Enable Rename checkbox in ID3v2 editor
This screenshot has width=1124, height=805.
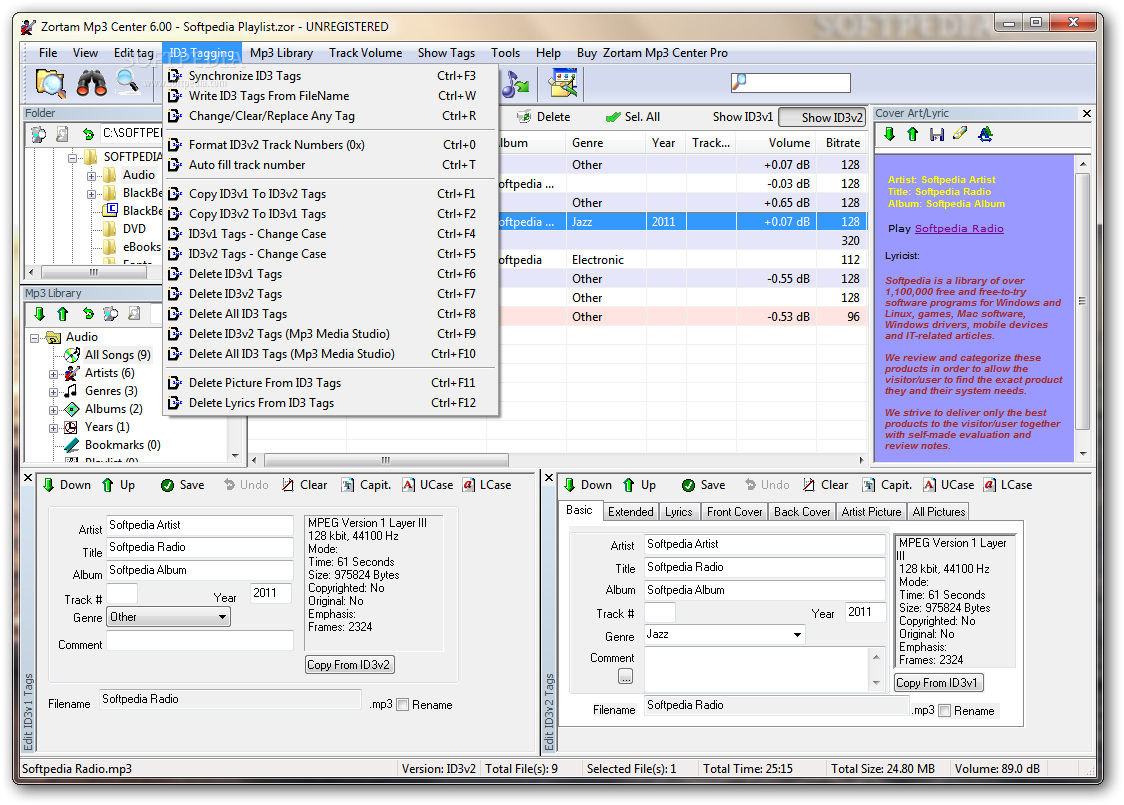(945, 710)
